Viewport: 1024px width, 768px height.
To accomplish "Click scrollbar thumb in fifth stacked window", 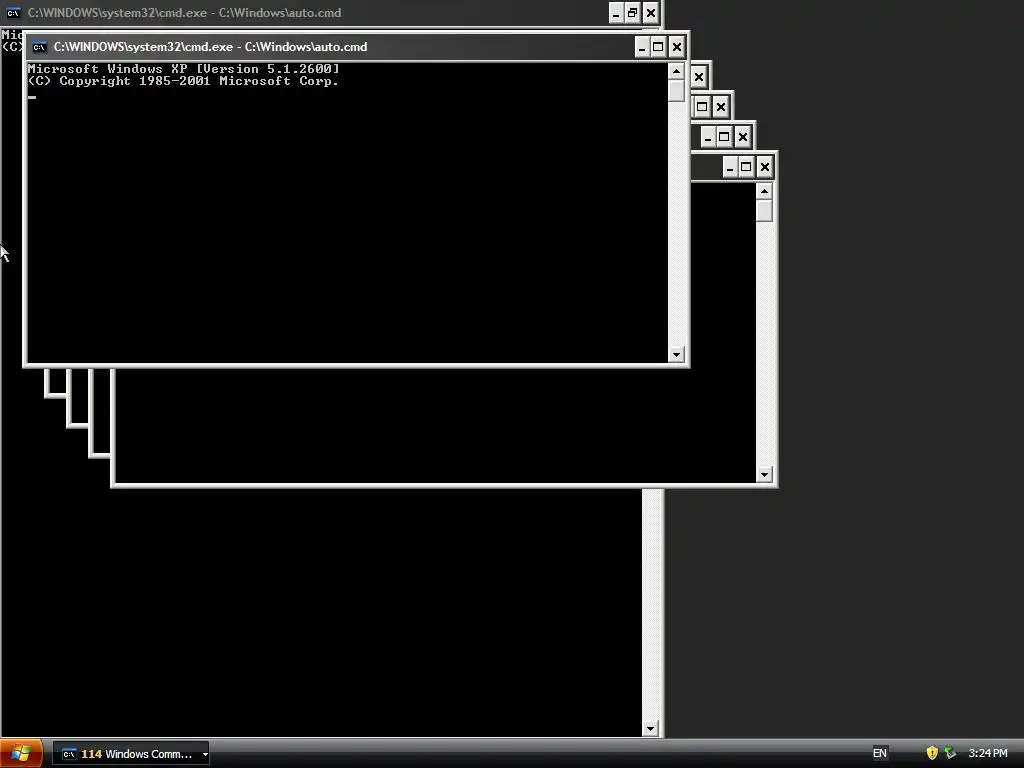I will (765, 211).
